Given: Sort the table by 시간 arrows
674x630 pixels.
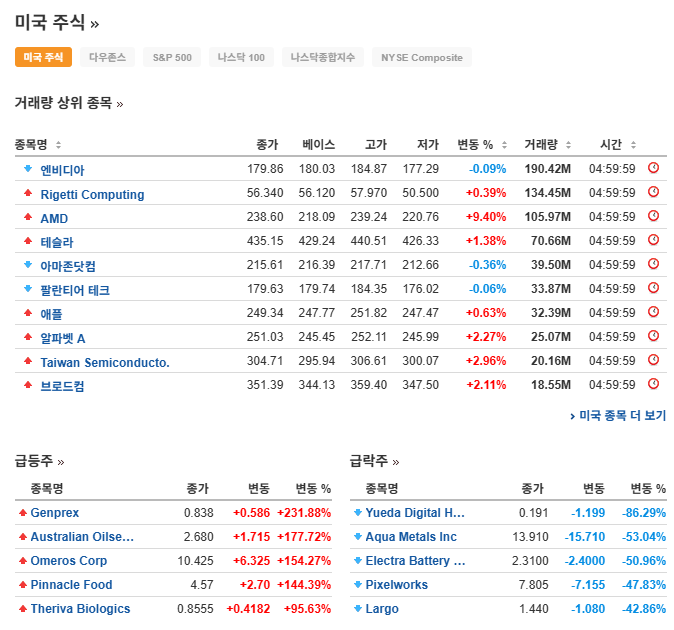Looking at the screenshot, I should 633,145.
